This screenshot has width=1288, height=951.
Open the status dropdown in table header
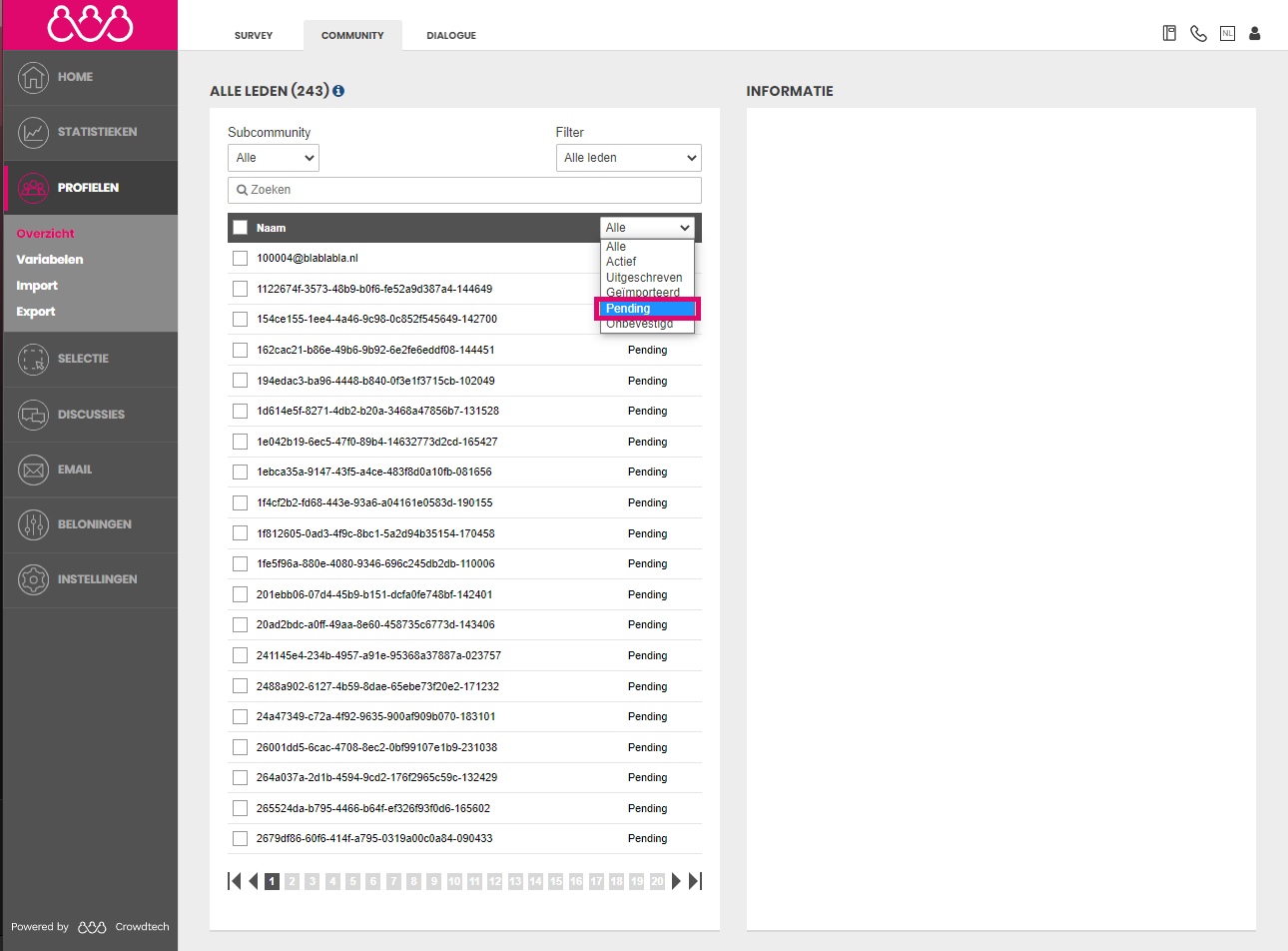647,228
